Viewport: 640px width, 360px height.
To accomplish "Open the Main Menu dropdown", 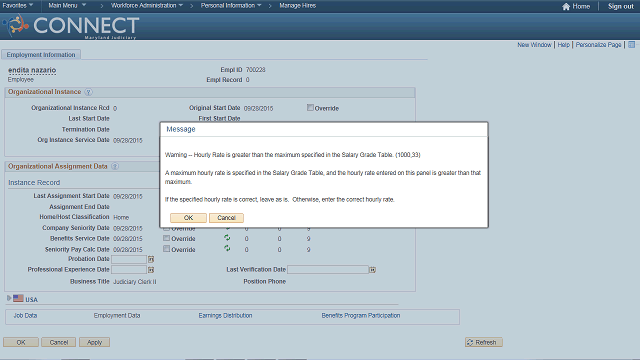I will tap(67, 6).
